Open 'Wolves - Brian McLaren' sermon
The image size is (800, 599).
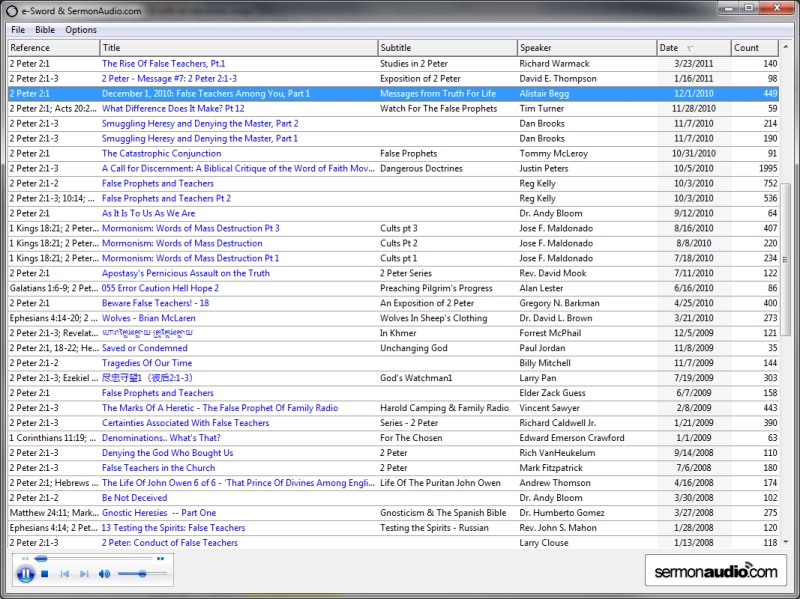click(148, 318)
